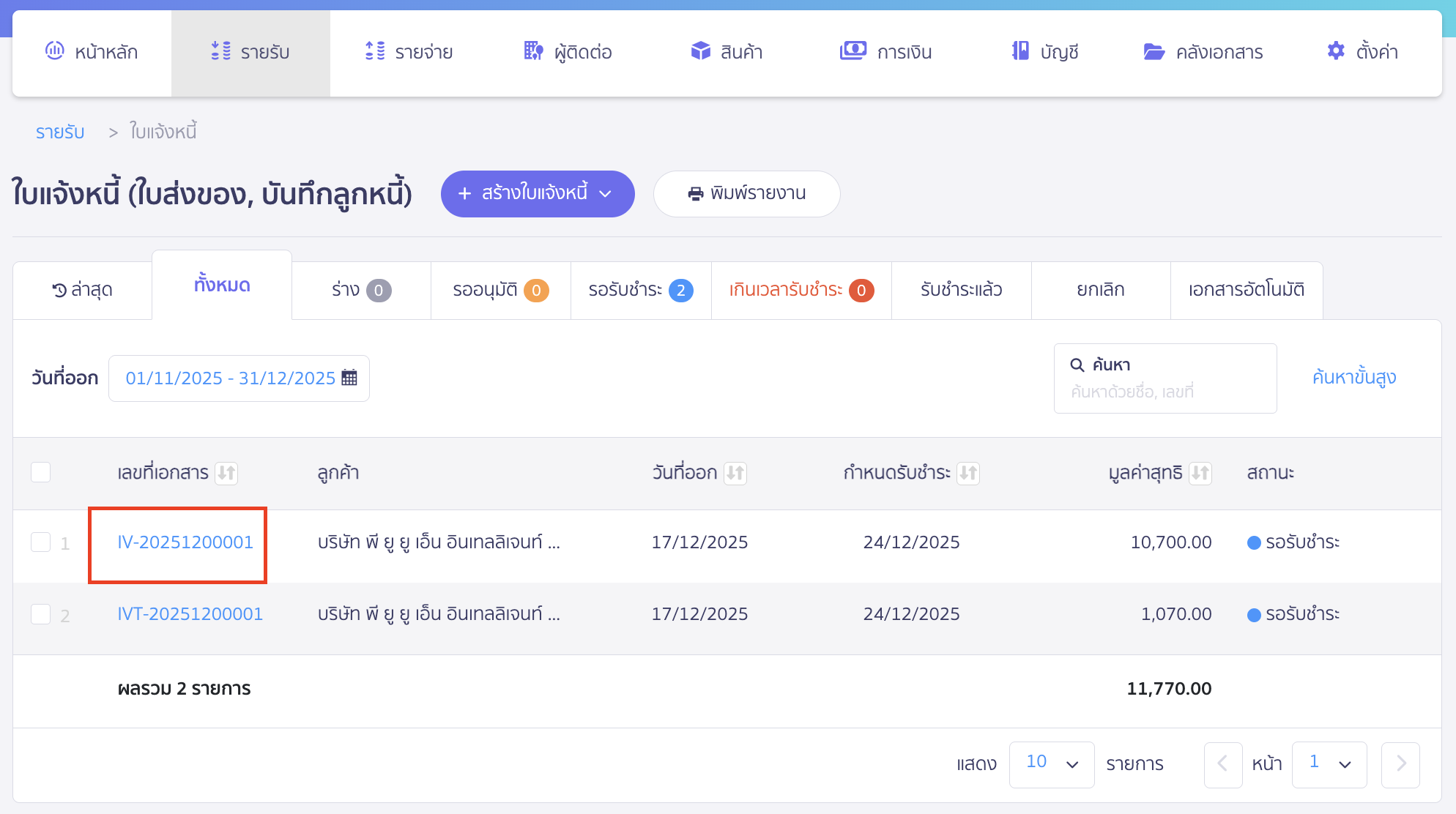The image size is (1456, 814).
Task: Check the checkbox for row 1
Action: pyautogui.click(x=41, y=542)
